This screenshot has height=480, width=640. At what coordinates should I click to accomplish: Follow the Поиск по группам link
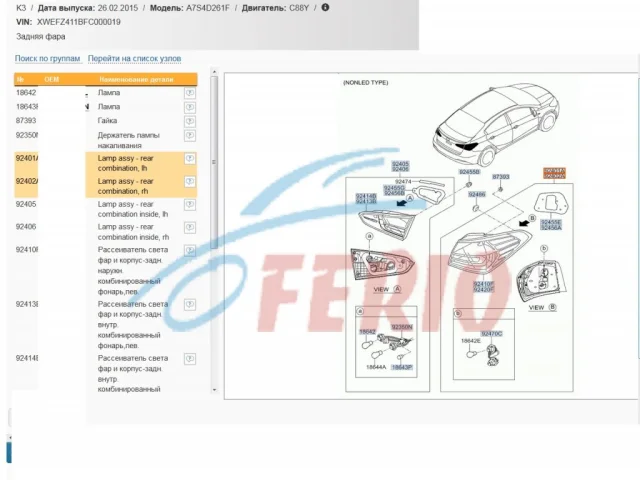[x=47, y=59]
